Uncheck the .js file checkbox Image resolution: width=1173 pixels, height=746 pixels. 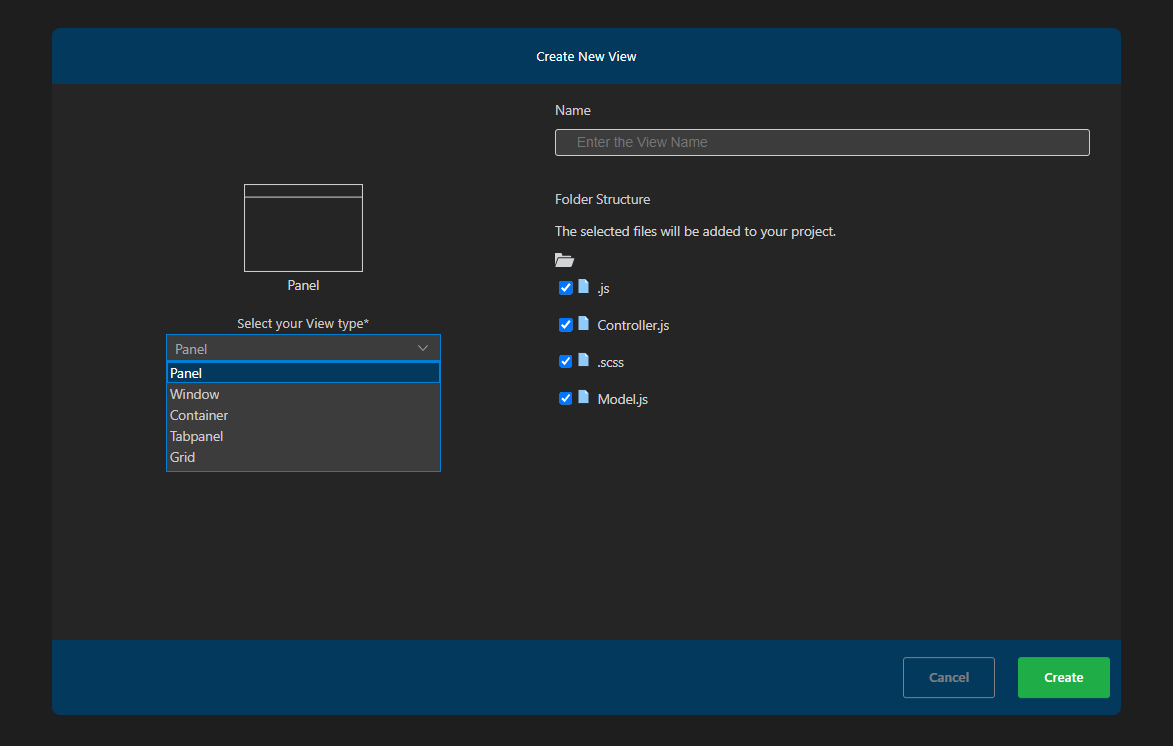point(566,286)
